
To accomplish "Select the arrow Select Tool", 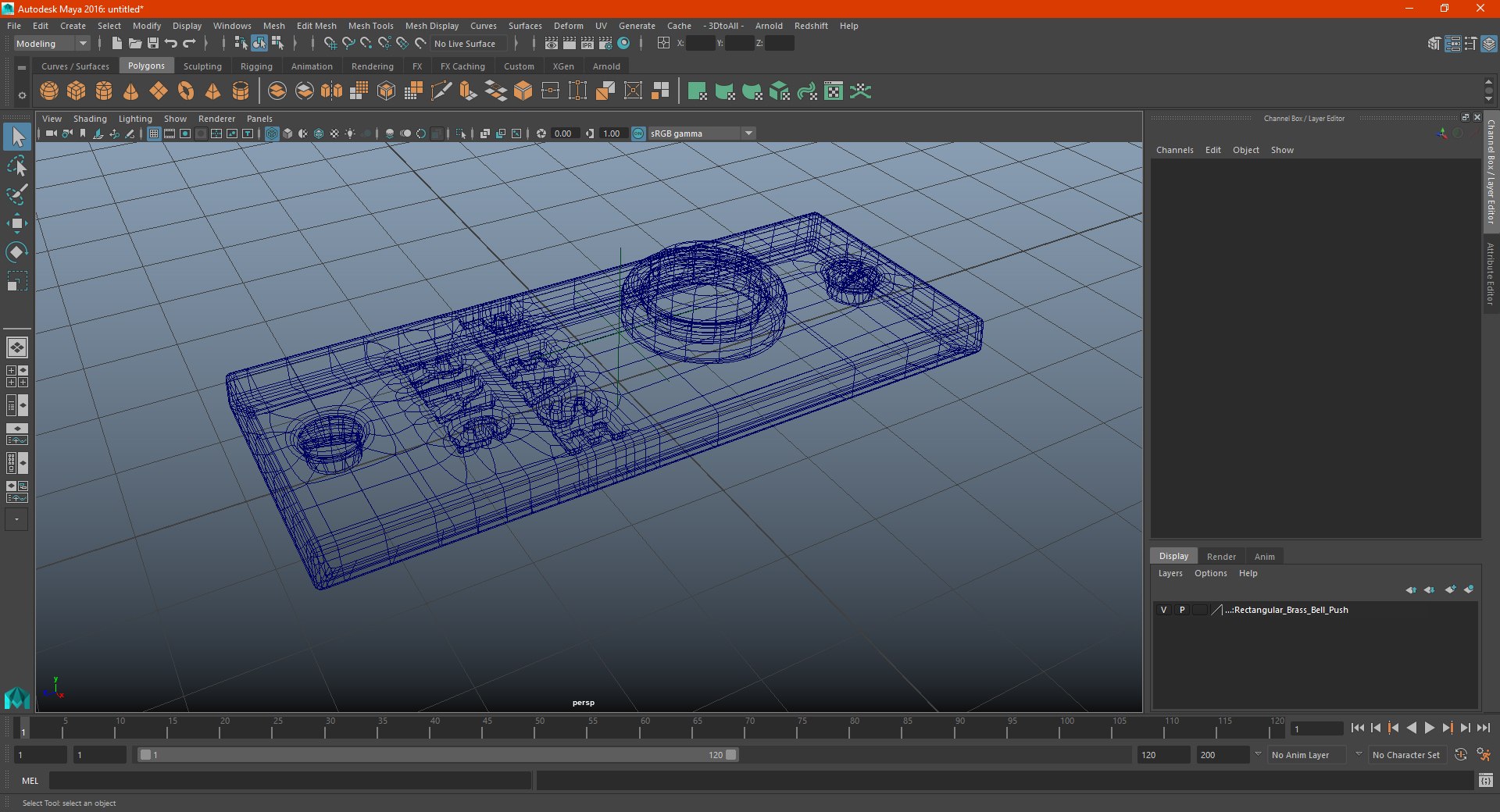I will [17, 137].
